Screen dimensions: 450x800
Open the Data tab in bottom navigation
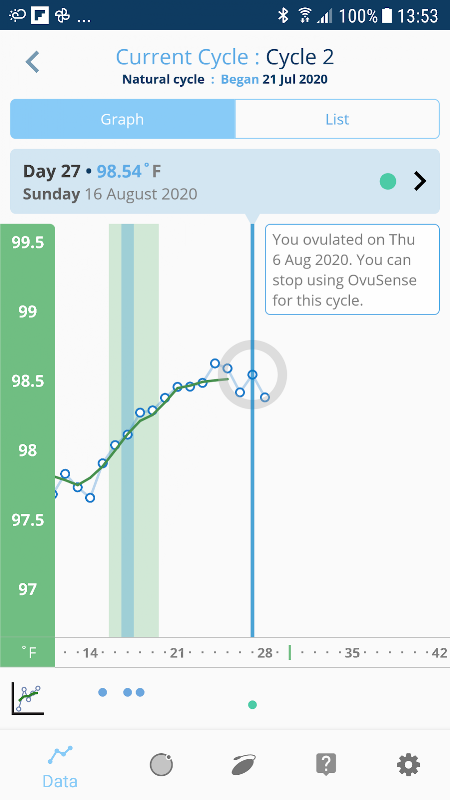click(60, 767)
